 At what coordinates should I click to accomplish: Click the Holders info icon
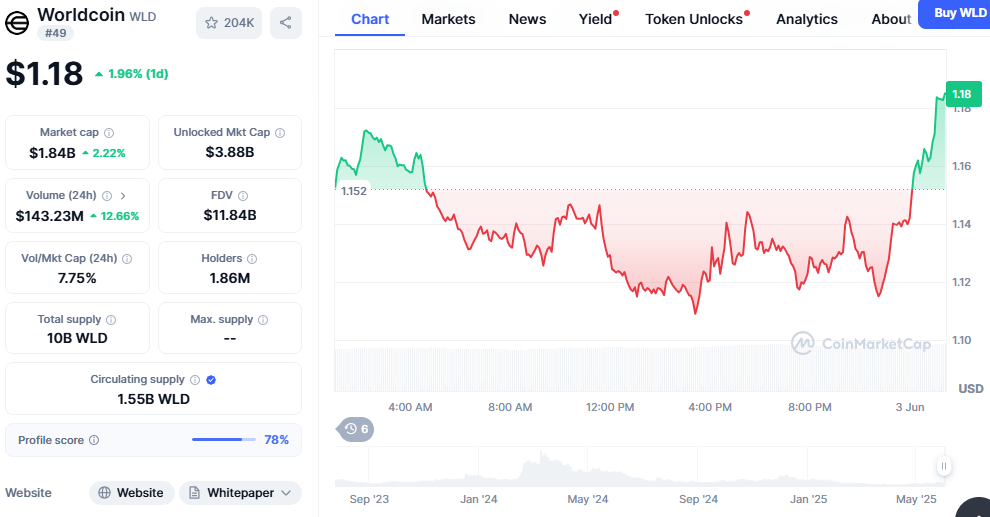[x=252, y=259]
